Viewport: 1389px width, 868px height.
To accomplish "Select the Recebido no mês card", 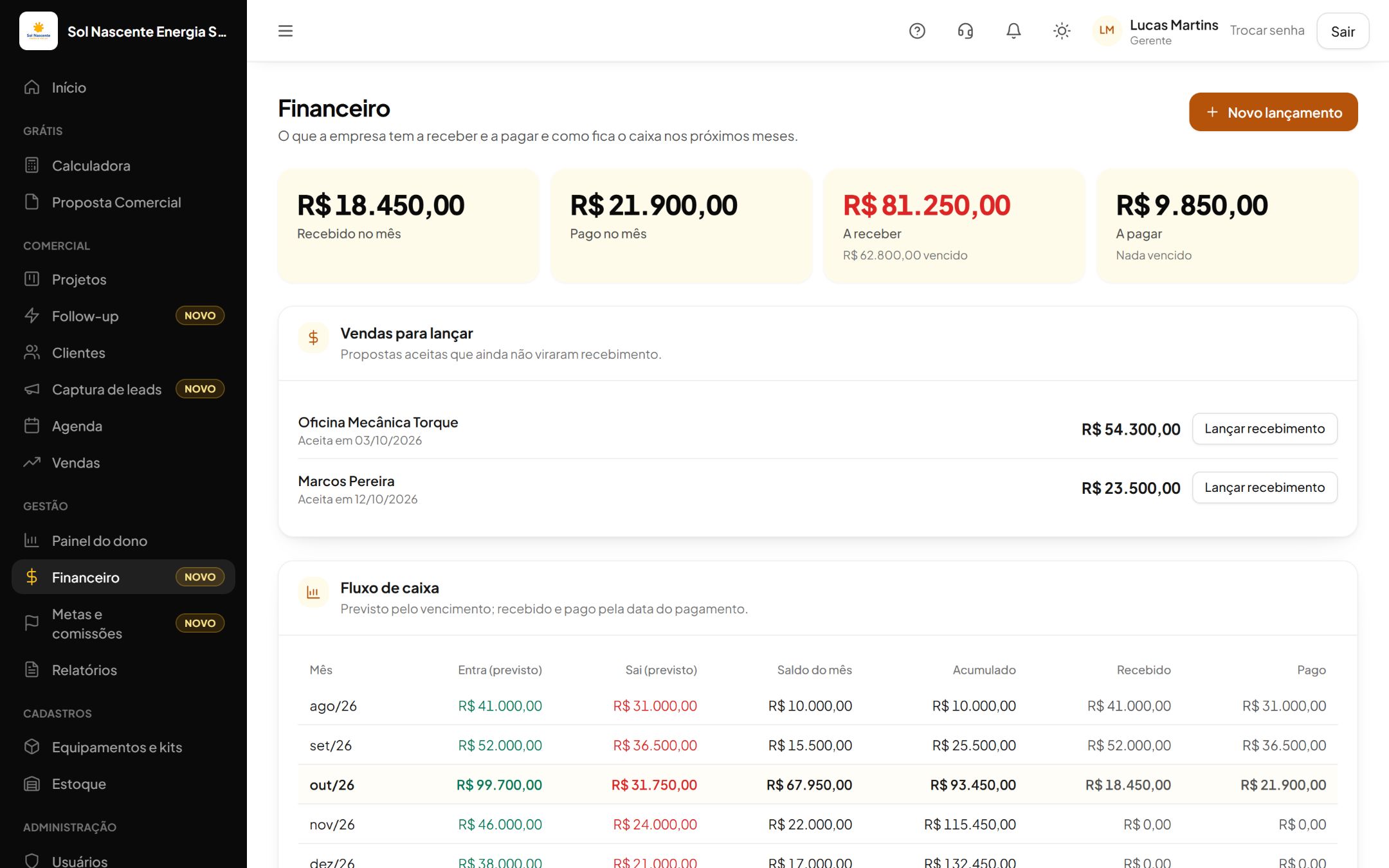I will [408, 226].
